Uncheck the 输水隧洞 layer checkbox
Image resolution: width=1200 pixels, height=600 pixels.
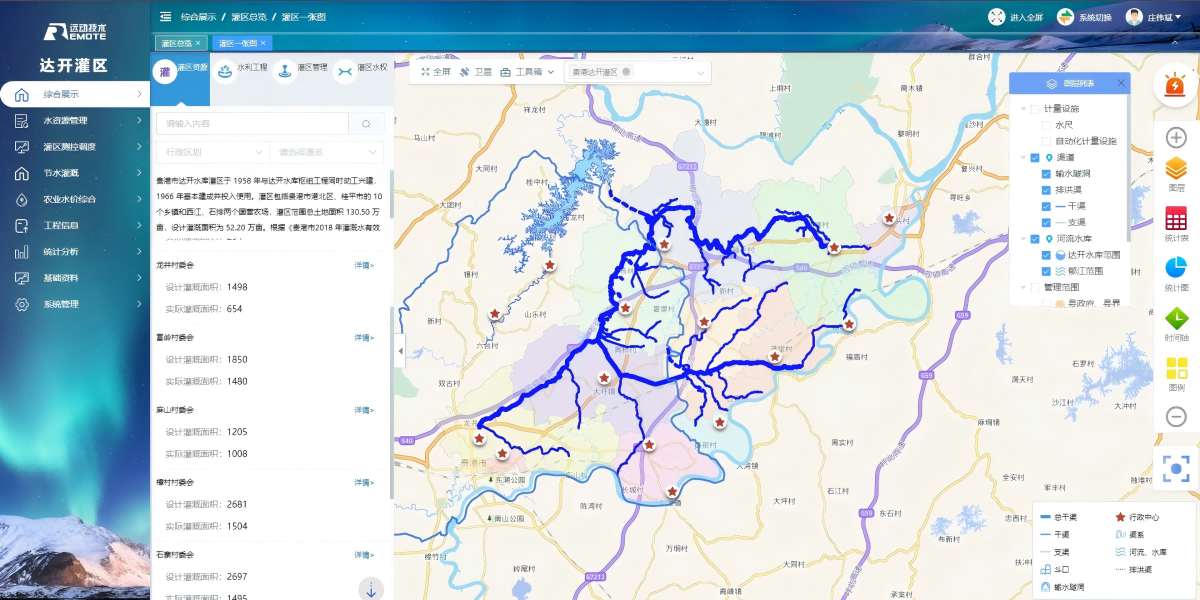(x=1046, y=174)
